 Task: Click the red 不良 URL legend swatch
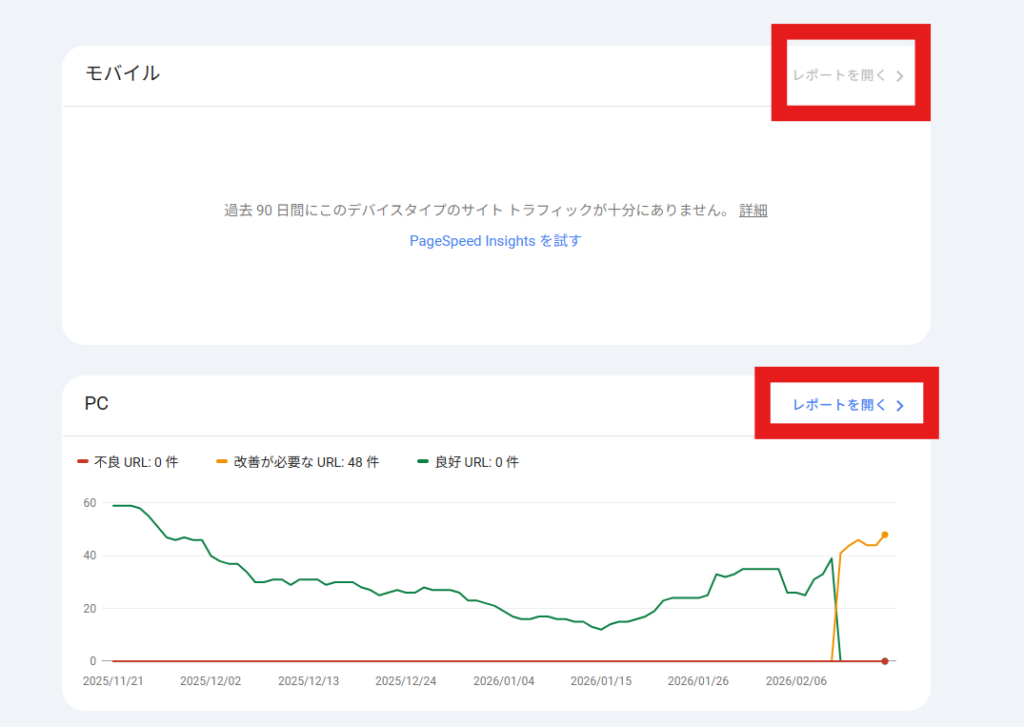(x=83, y=462)
